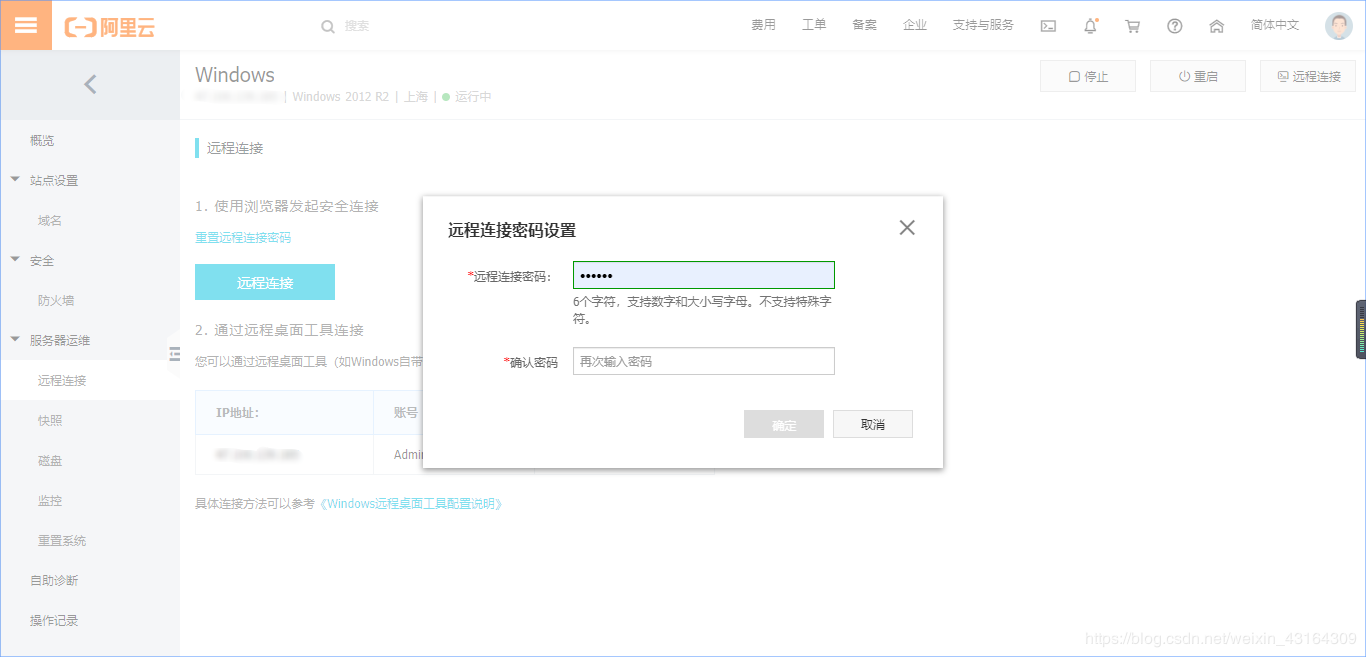Click the search magnifier icon

click(x=328, y=26)
